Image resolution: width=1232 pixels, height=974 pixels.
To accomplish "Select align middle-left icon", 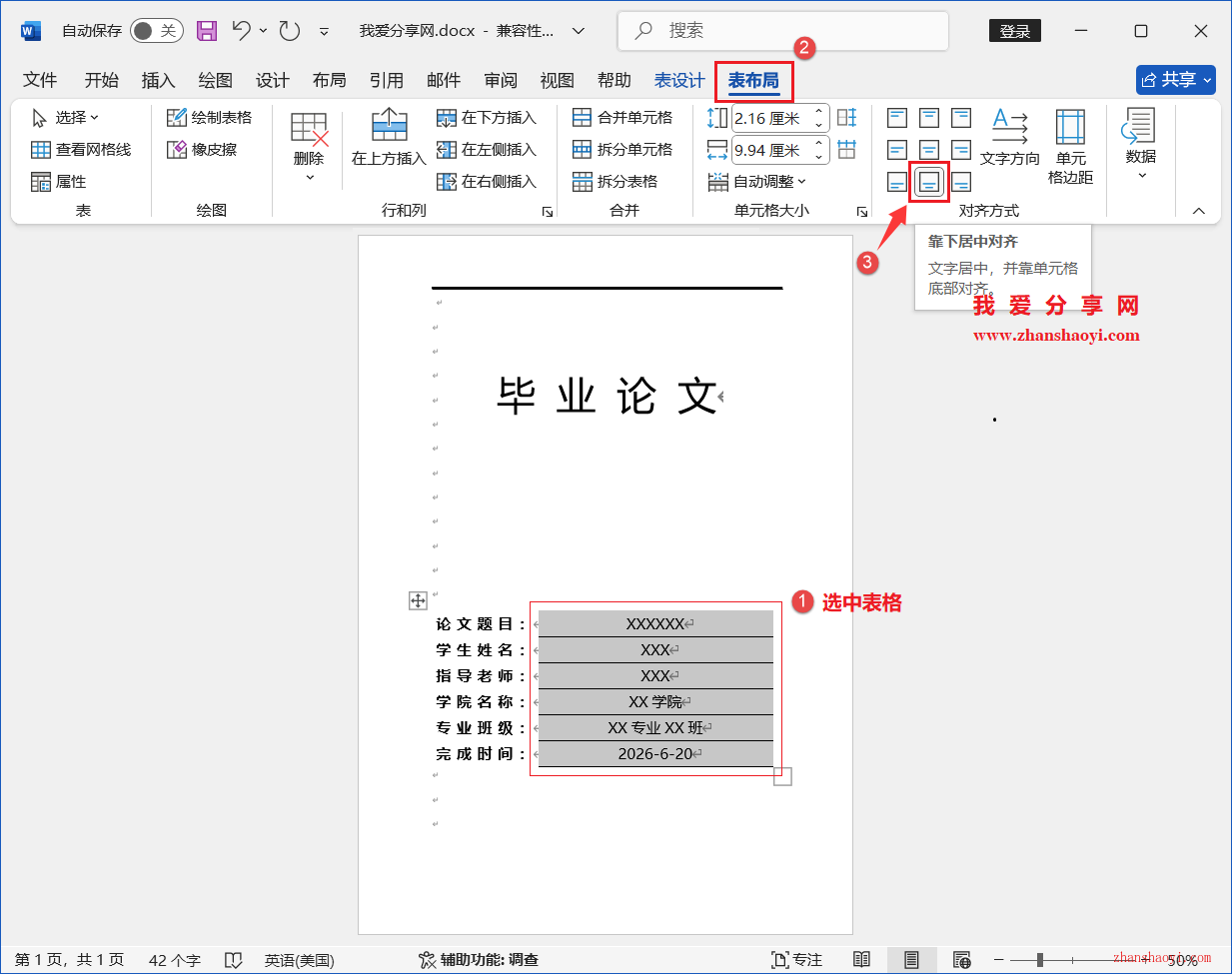I will [897, 150].
